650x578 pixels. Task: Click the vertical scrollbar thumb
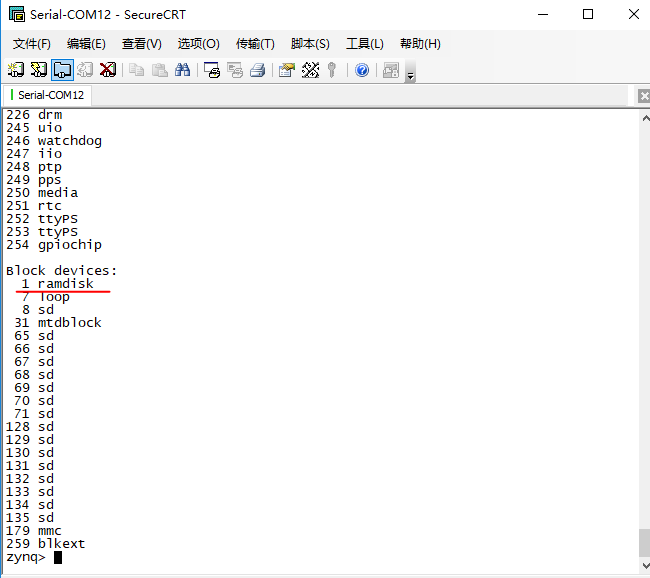tap(645, 542)
